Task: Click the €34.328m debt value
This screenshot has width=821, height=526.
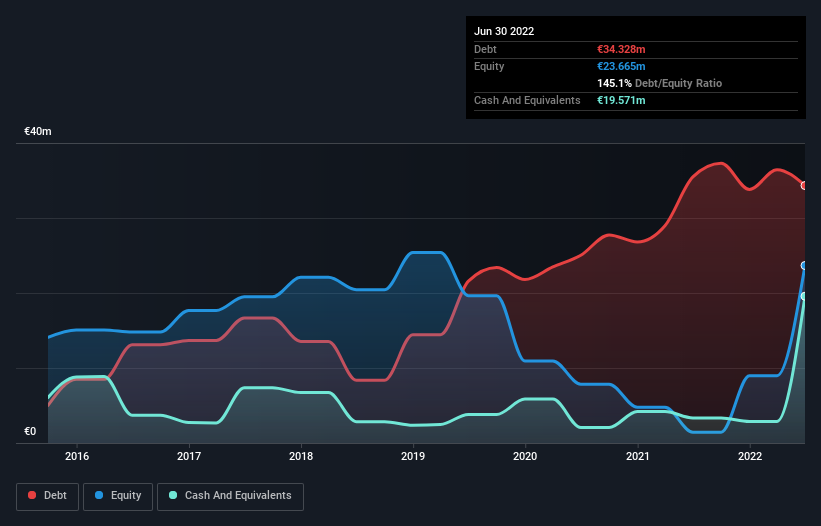Action: pyautogui.click(x=621, y=49)
